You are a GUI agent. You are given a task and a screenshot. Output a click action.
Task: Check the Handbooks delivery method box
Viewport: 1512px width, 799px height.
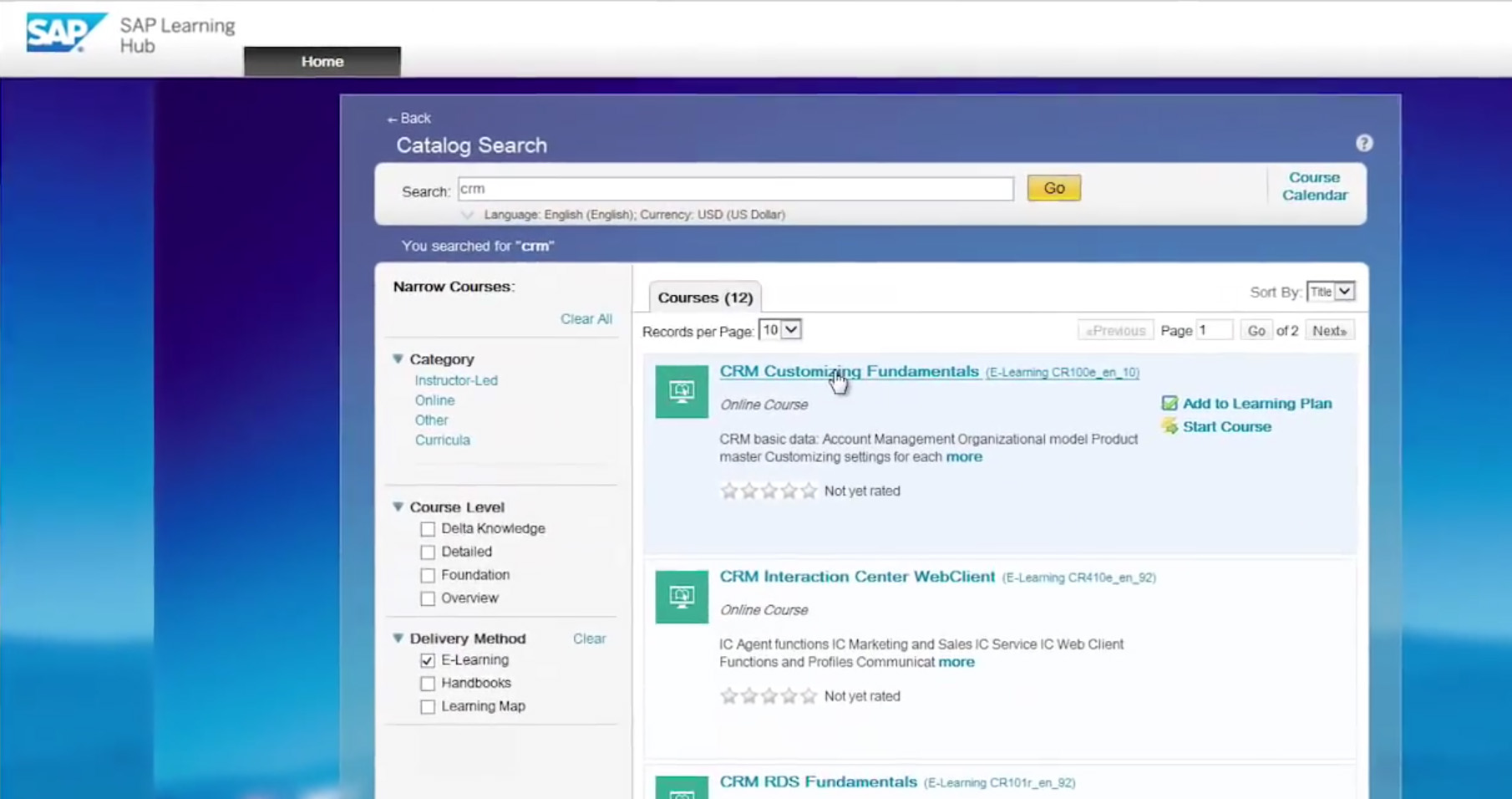coord(428,684)
